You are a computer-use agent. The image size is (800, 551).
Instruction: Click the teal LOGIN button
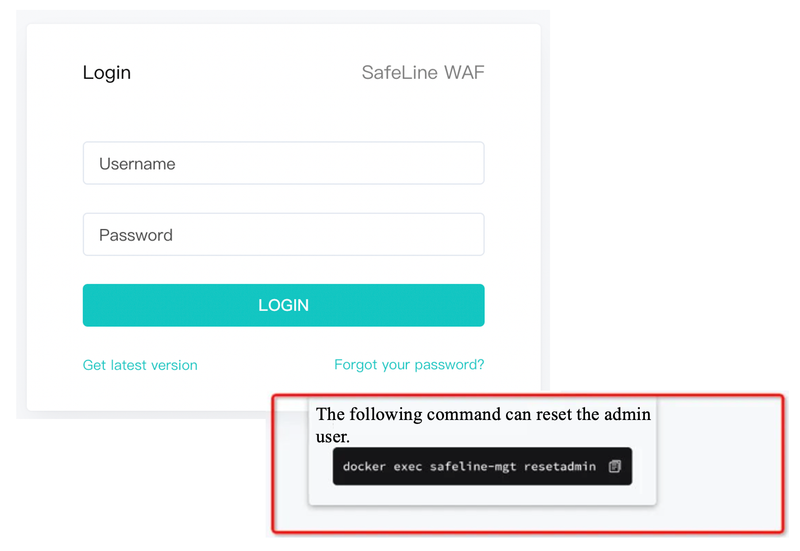[283, 305]
